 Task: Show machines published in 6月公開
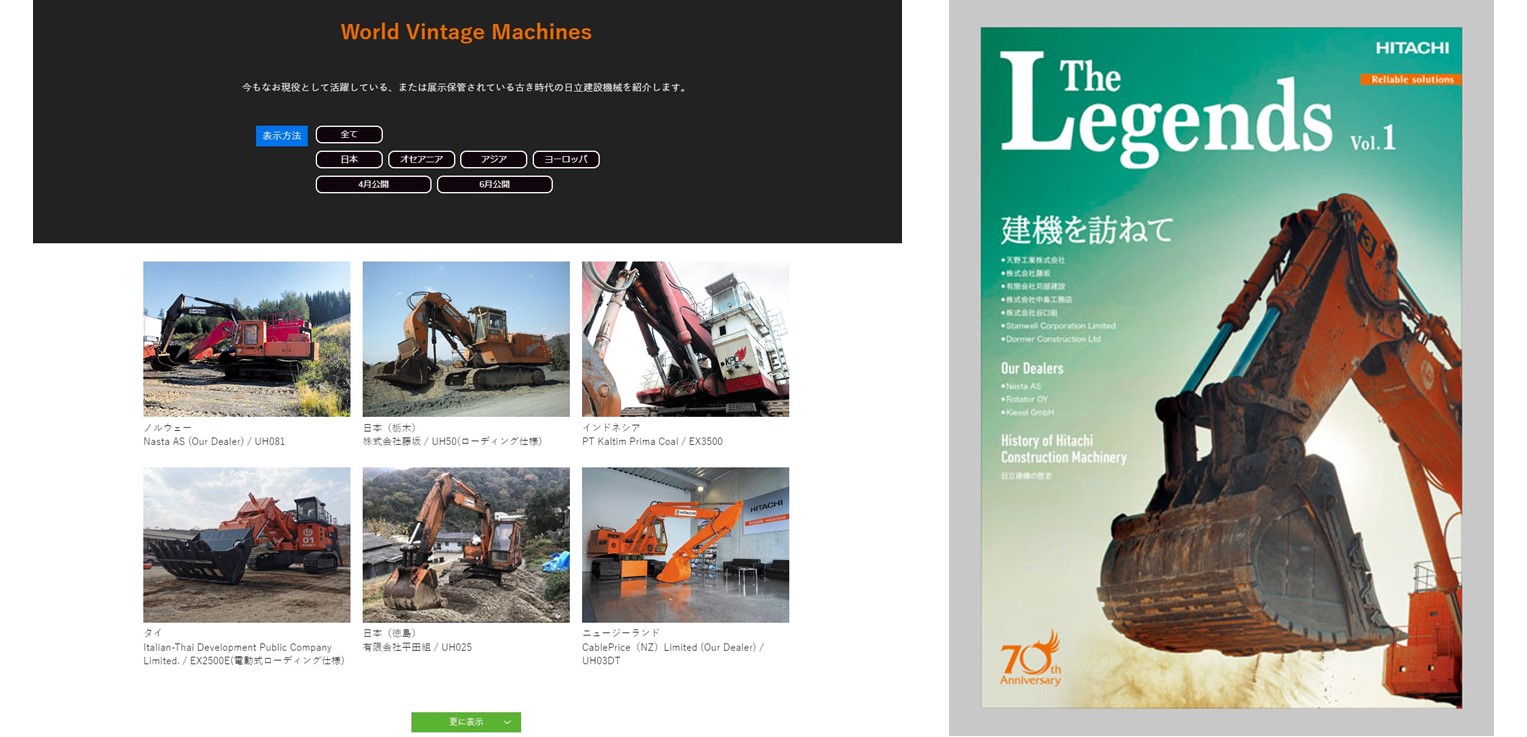tap(494, 185)
